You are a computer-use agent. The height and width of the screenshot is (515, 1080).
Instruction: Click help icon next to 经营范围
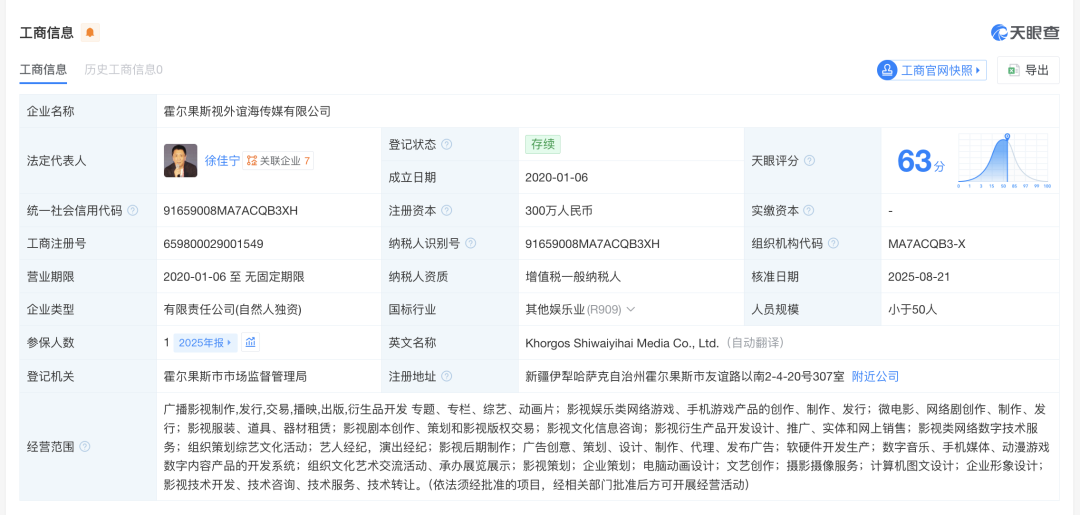click(85, 447)
